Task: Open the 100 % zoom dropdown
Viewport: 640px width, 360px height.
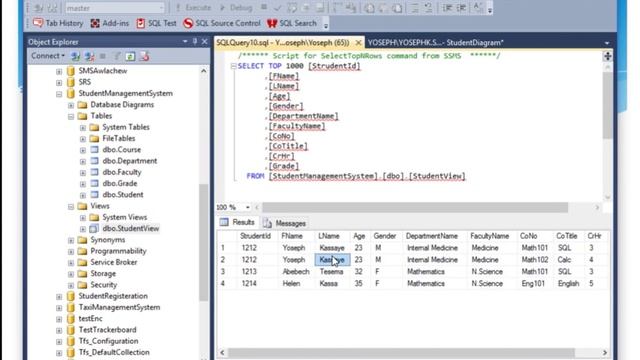Action: coord(248,208)
